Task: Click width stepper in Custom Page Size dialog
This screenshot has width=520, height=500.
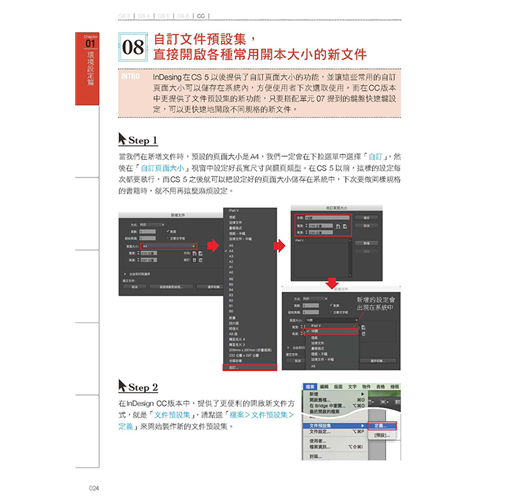Action: click(x=306, y=226)
